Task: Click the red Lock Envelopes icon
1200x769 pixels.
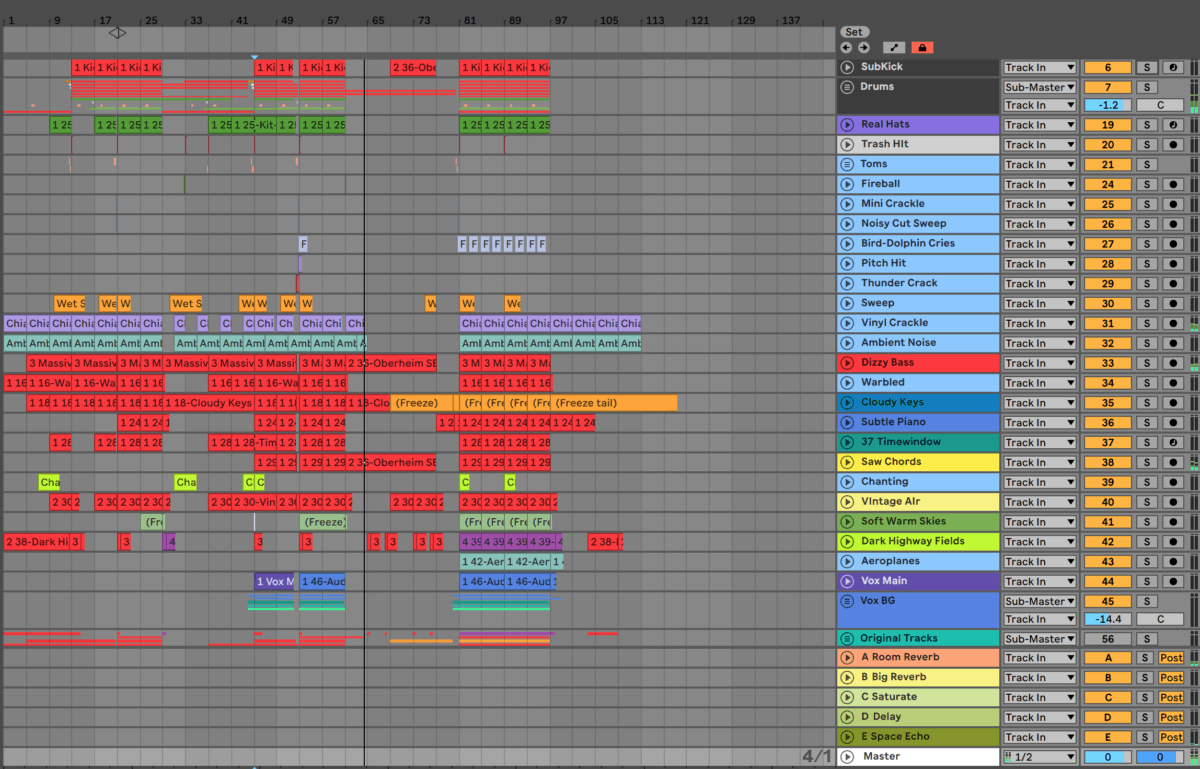Action: point(922,47)
